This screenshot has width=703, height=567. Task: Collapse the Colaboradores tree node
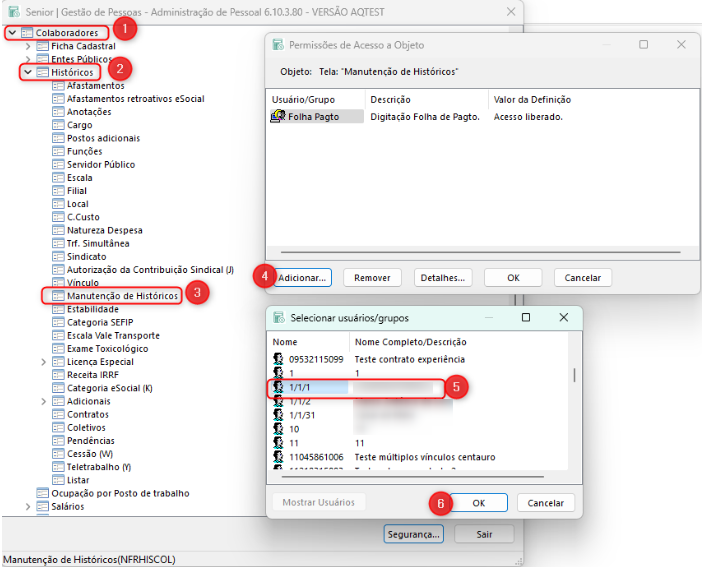[11, 33]
